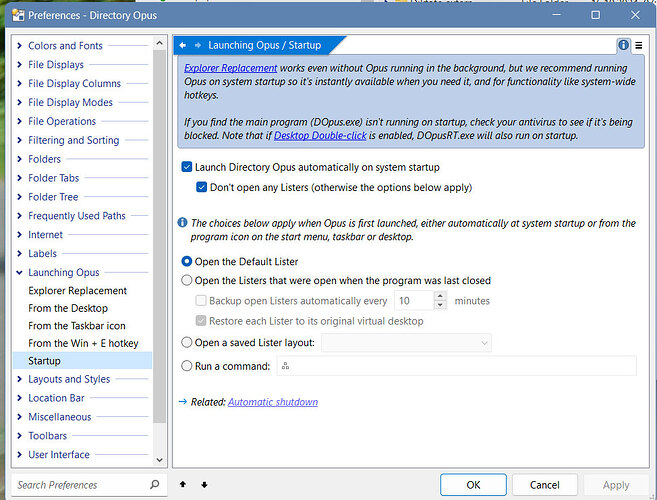Screen dimensions: 657x500
Task: Toggle the blue info help icon at top right
Action: pyautogui.click(x=623, y=45)
